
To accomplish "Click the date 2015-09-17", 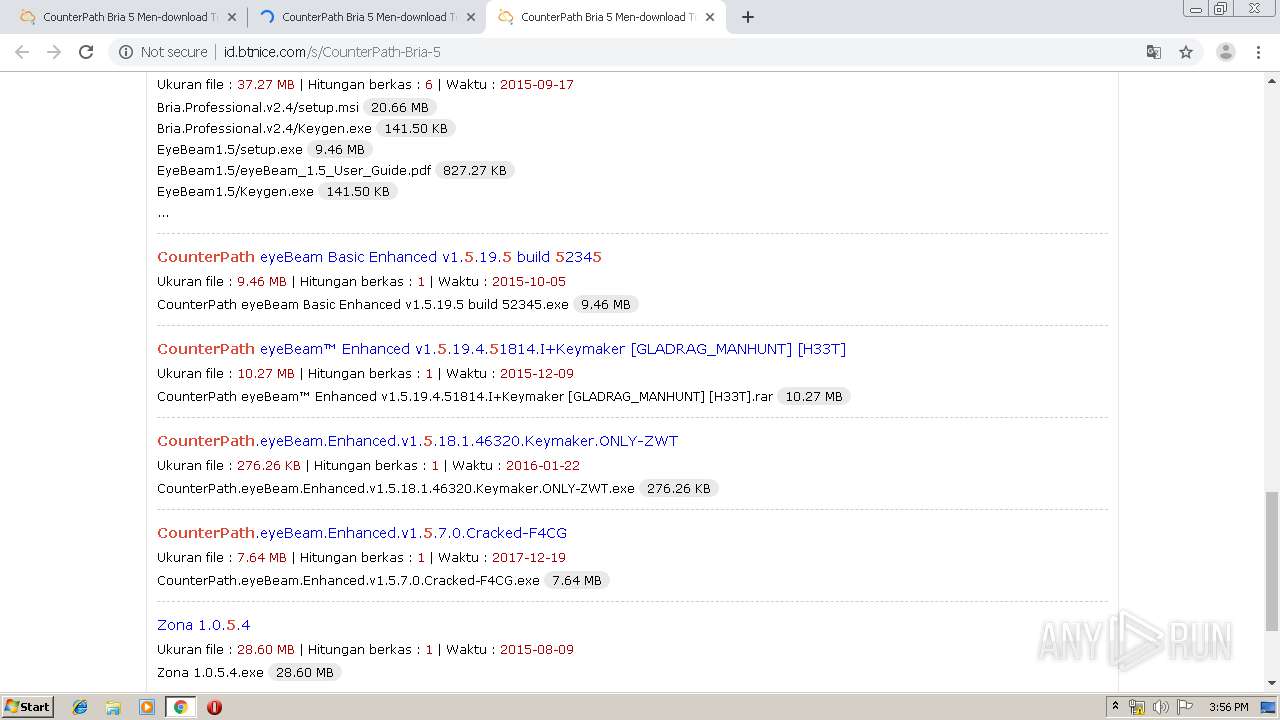I will click(537, 85).
